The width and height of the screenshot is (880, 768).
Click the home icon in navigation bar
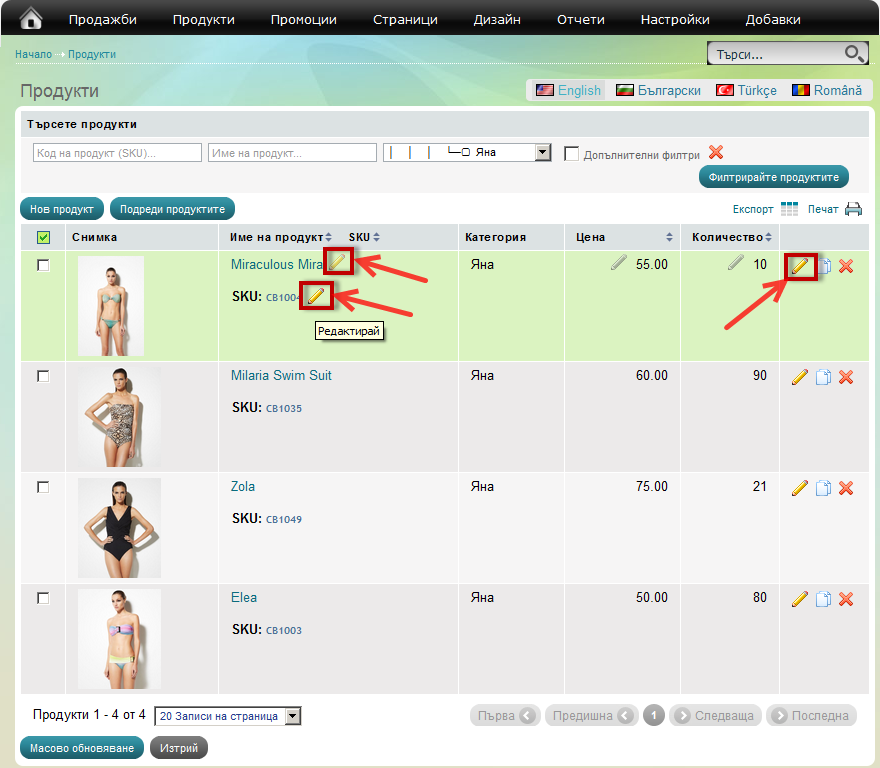click(x=31, y=18)
